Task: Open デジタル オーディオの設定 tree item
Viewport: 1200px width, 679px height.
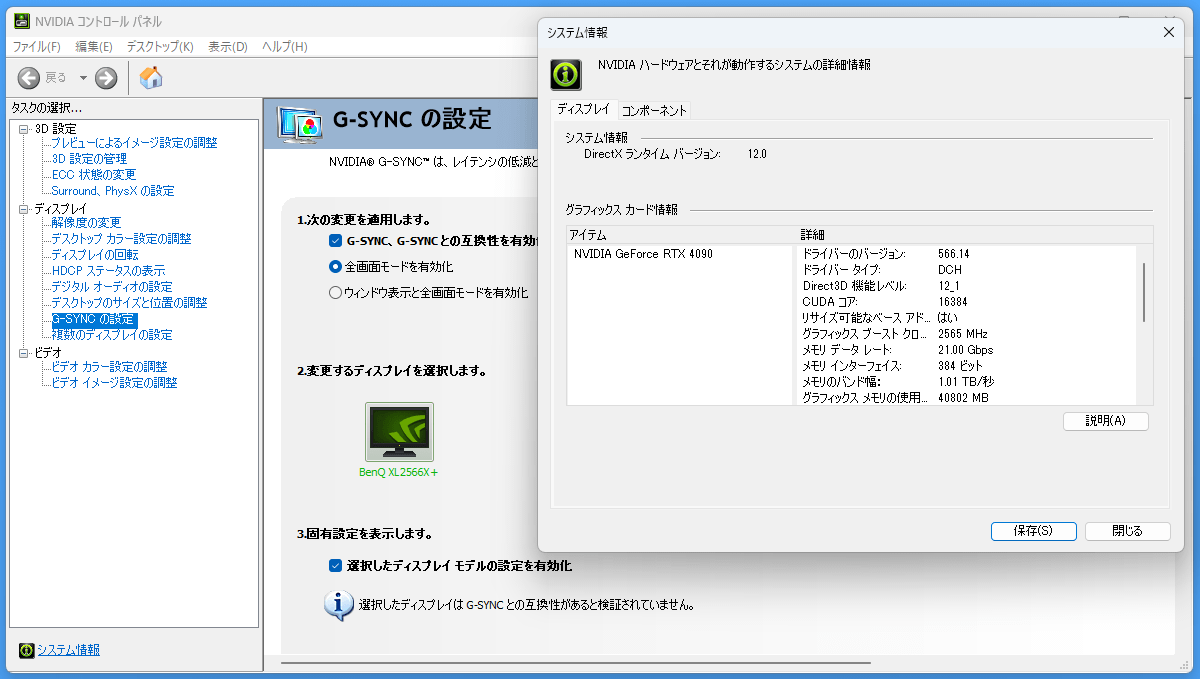Action: click(x=112, y=287)
